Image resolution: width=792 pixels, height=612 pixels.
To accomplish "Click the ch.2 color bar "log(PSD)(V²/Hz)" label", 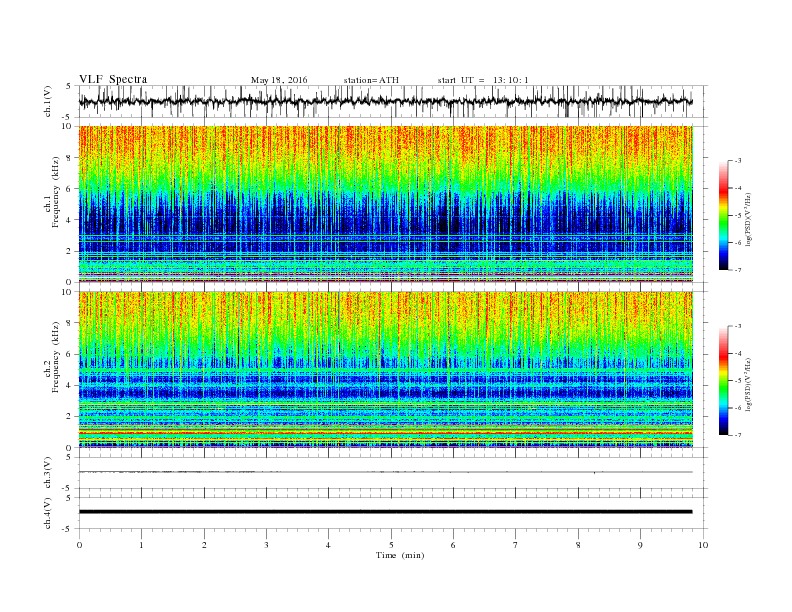I will tap(748, 383).
